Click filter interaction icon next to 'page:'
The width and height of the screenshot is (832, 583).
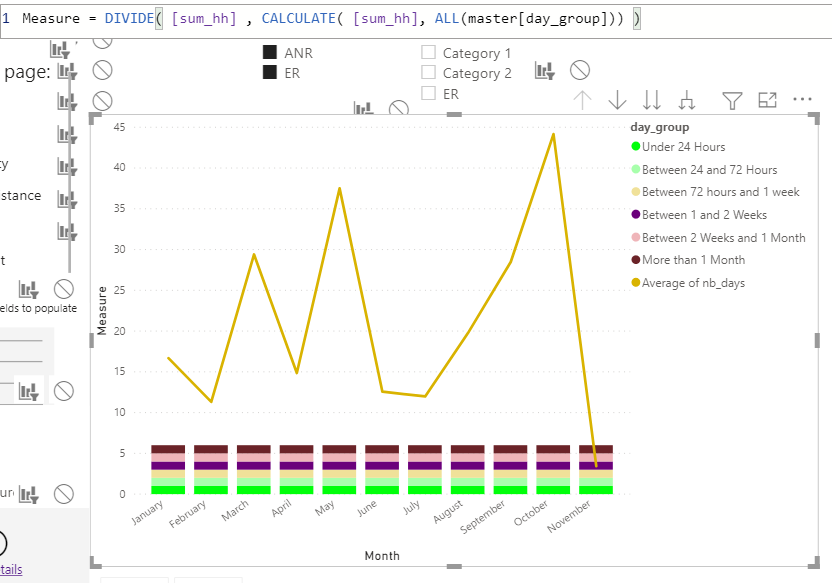pos(67,71)
